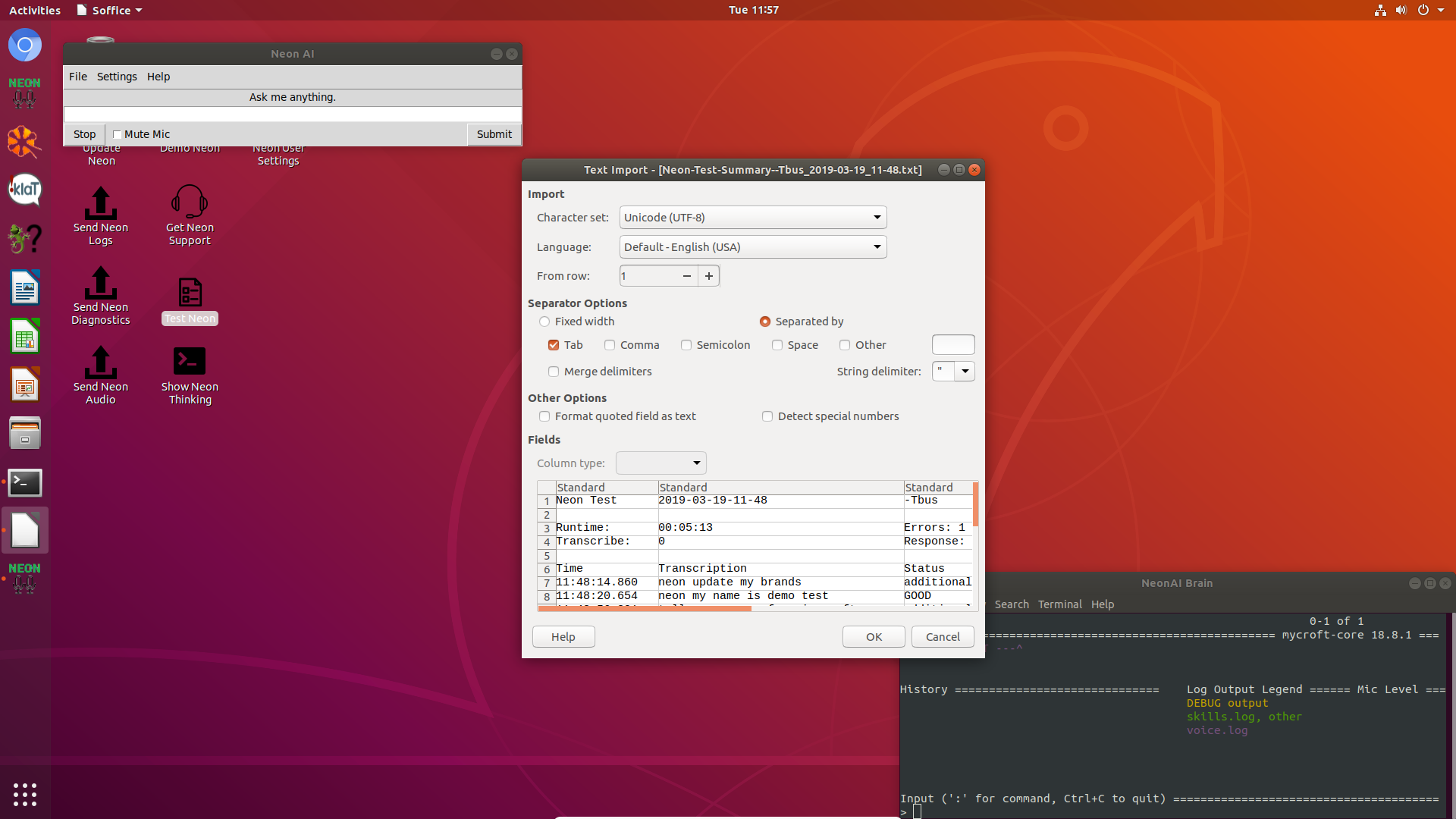Image resolution: width=1456 pixels, height=819 pixels.
Task: Open Settings menu in Neon AI window
Action: coord(117,77)
